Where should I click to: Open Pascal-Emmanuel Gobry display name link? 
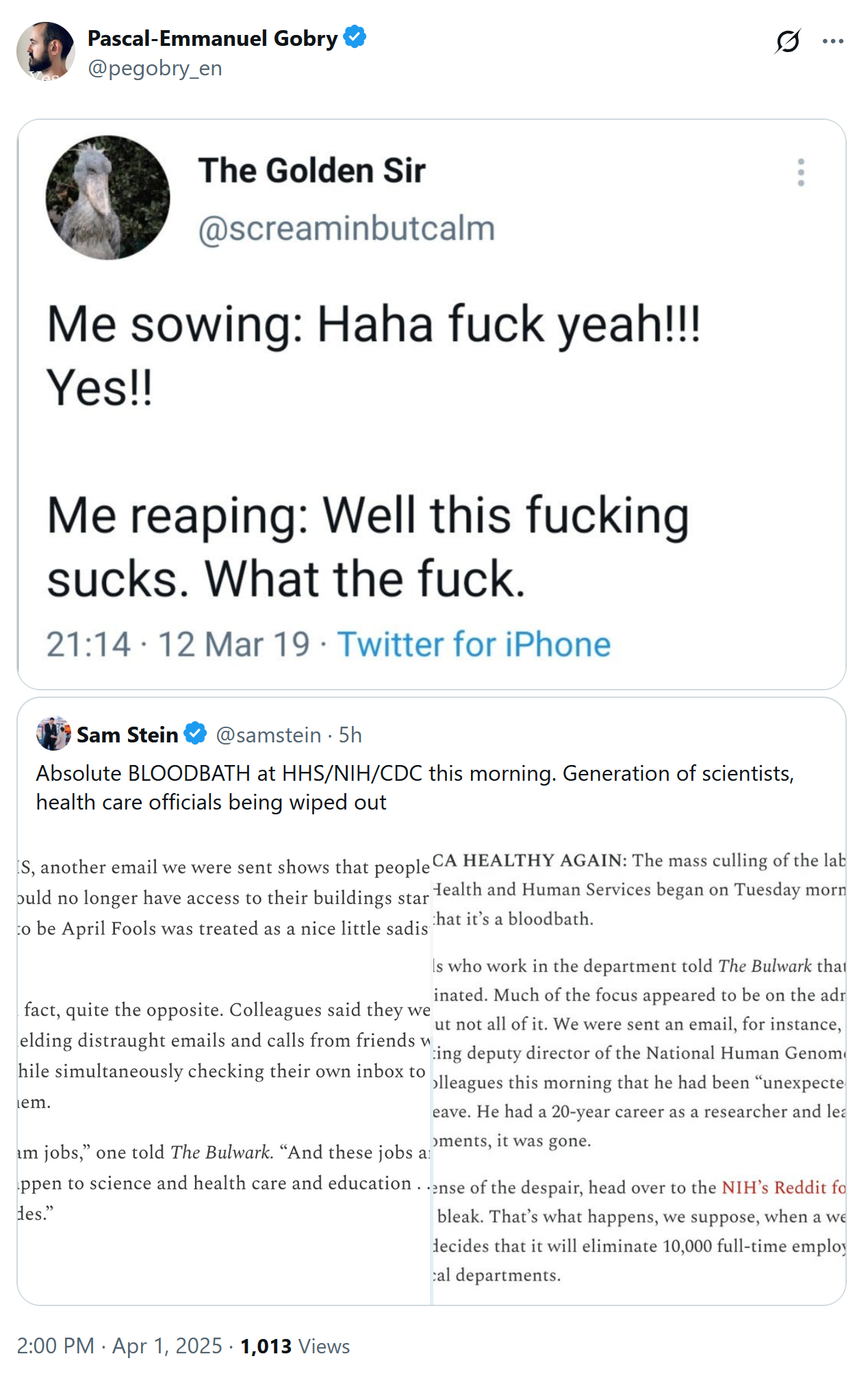[x=212, y=38]
